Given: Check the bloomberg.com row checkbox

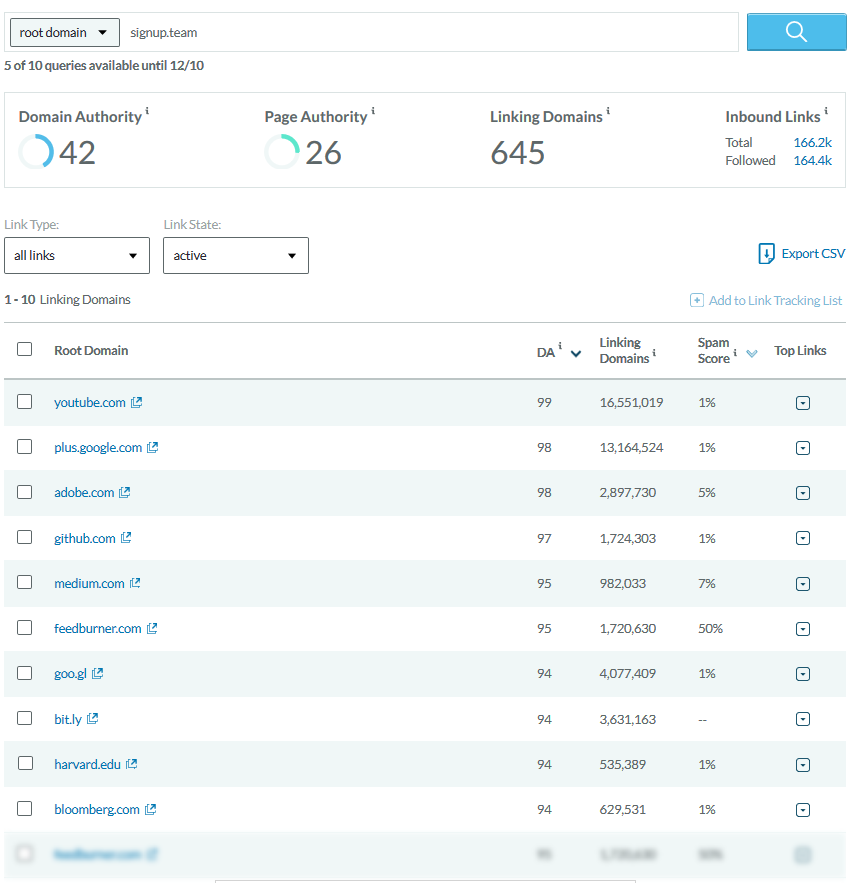Looking at the screenshot, I should [x=24, y=809].
